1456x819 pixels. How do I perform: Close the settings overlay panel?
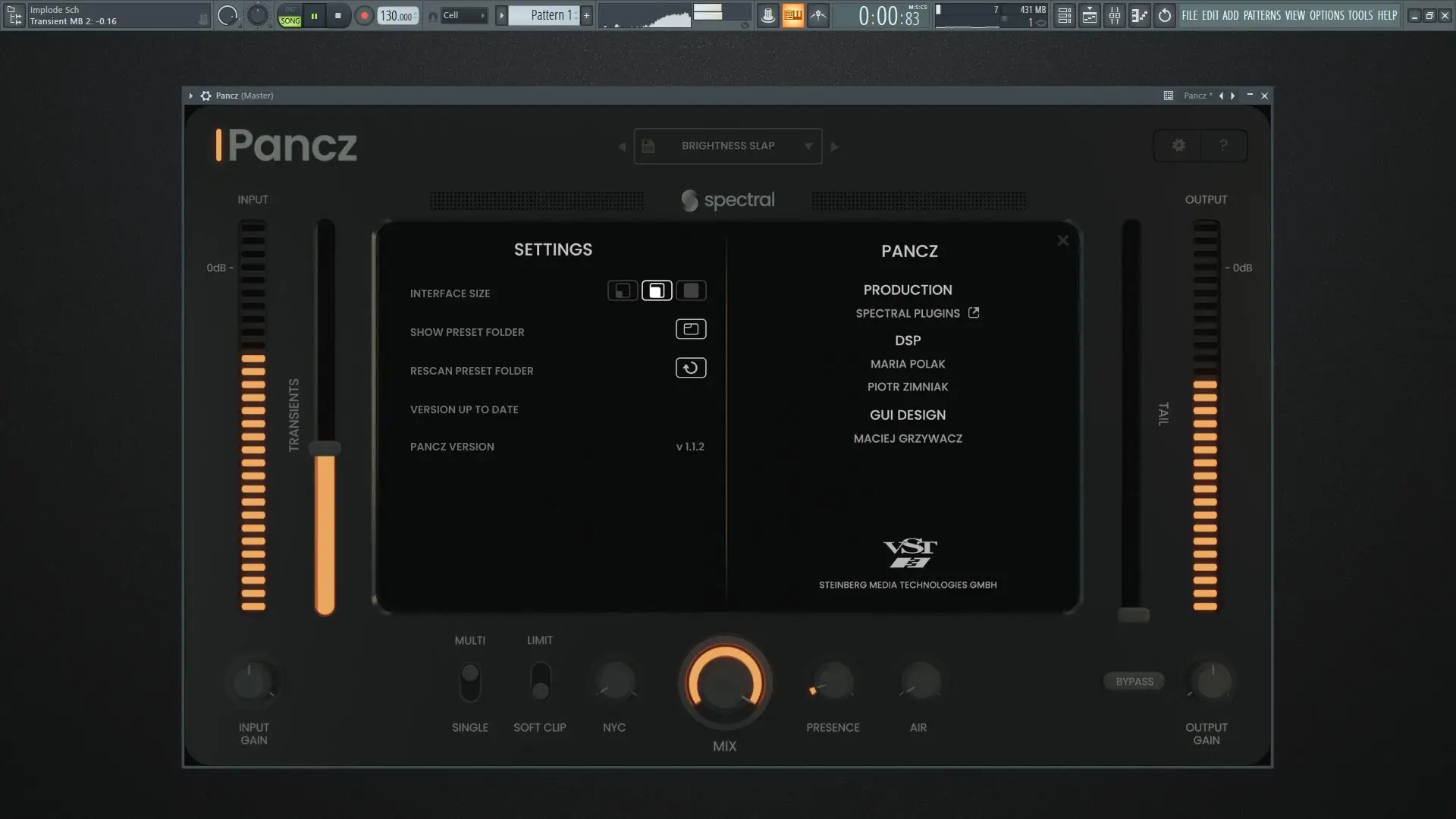1062,240
